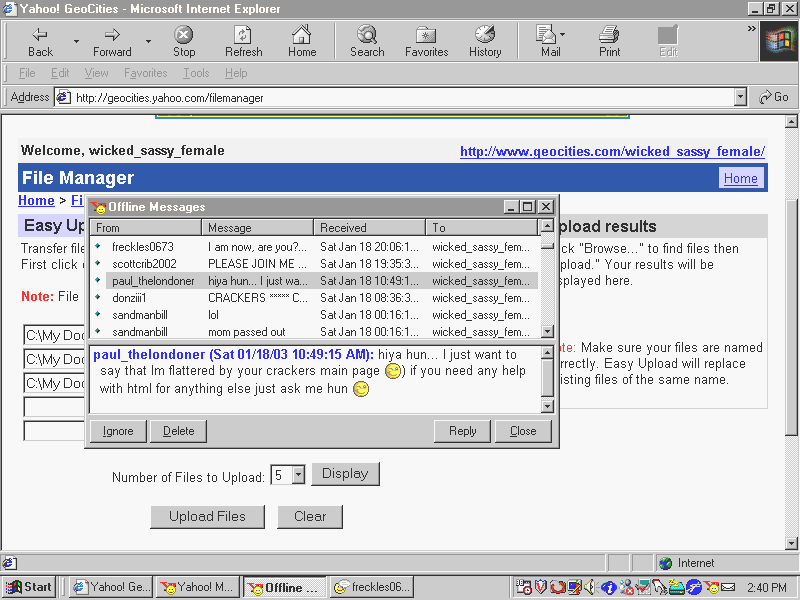
Task: Switch to the freckles06... taskbar window
Action: pyautogui.click(x=372, y=587)
